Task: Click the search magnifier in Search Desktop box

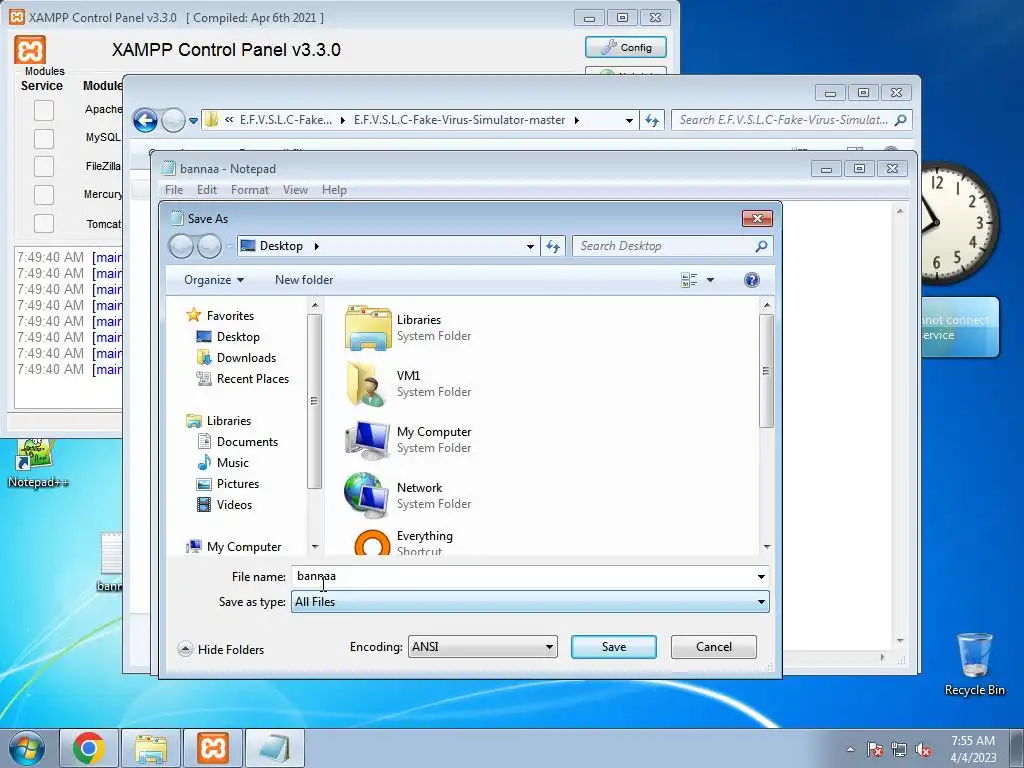Action: tap(761, 246)
